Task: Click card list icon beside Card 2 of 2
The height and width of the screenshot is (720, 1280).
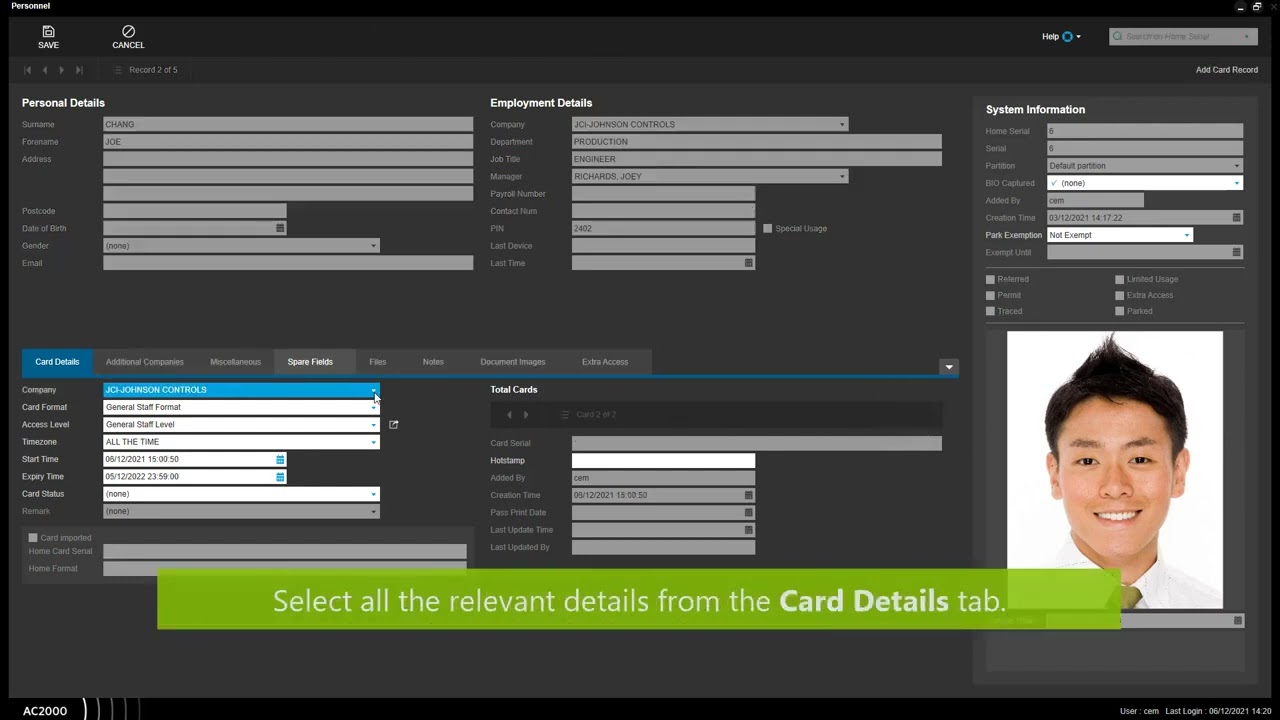Action: (x=564, y=415)
